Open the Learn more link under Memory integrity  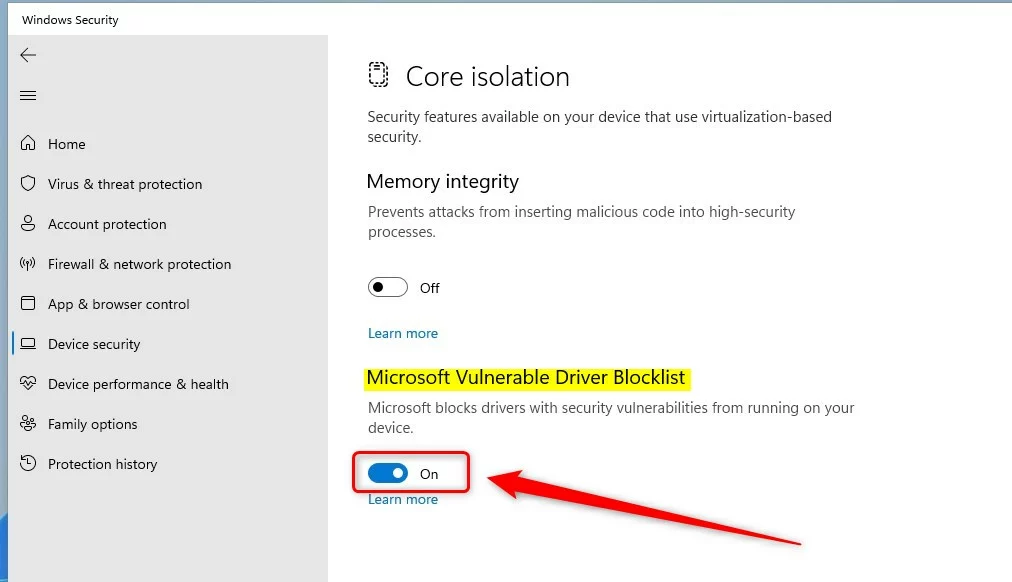403,334
